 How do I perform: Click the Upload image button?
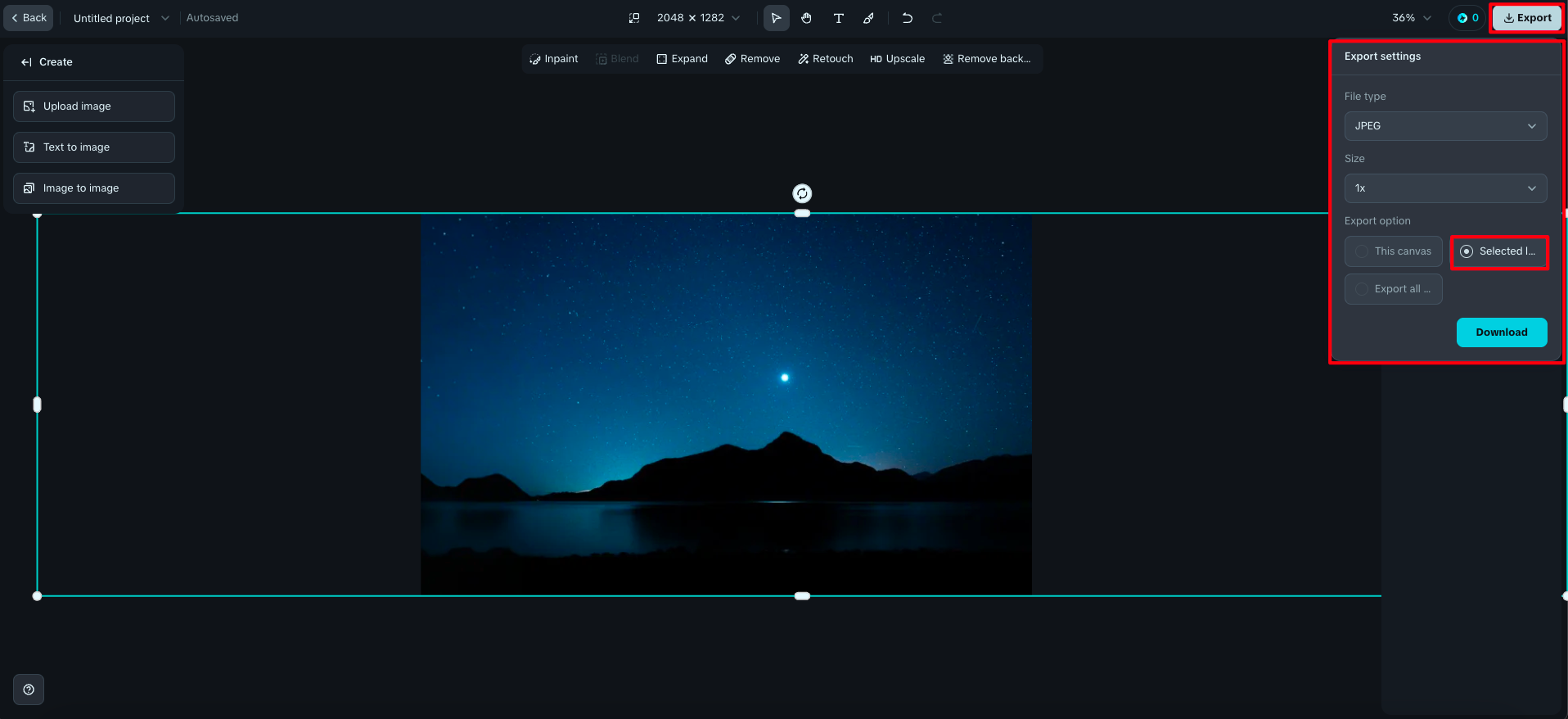[x=94, y=106]
